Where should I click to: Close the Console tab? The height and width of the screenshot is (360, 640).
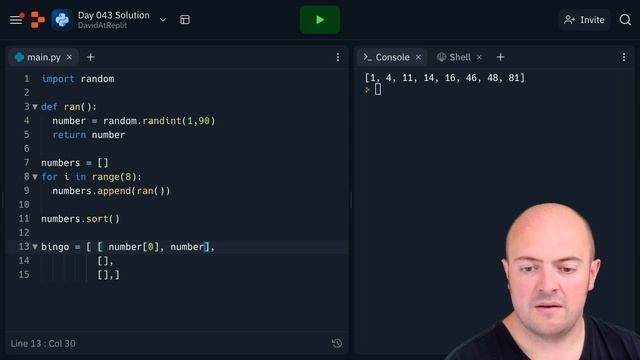(418, 57)
